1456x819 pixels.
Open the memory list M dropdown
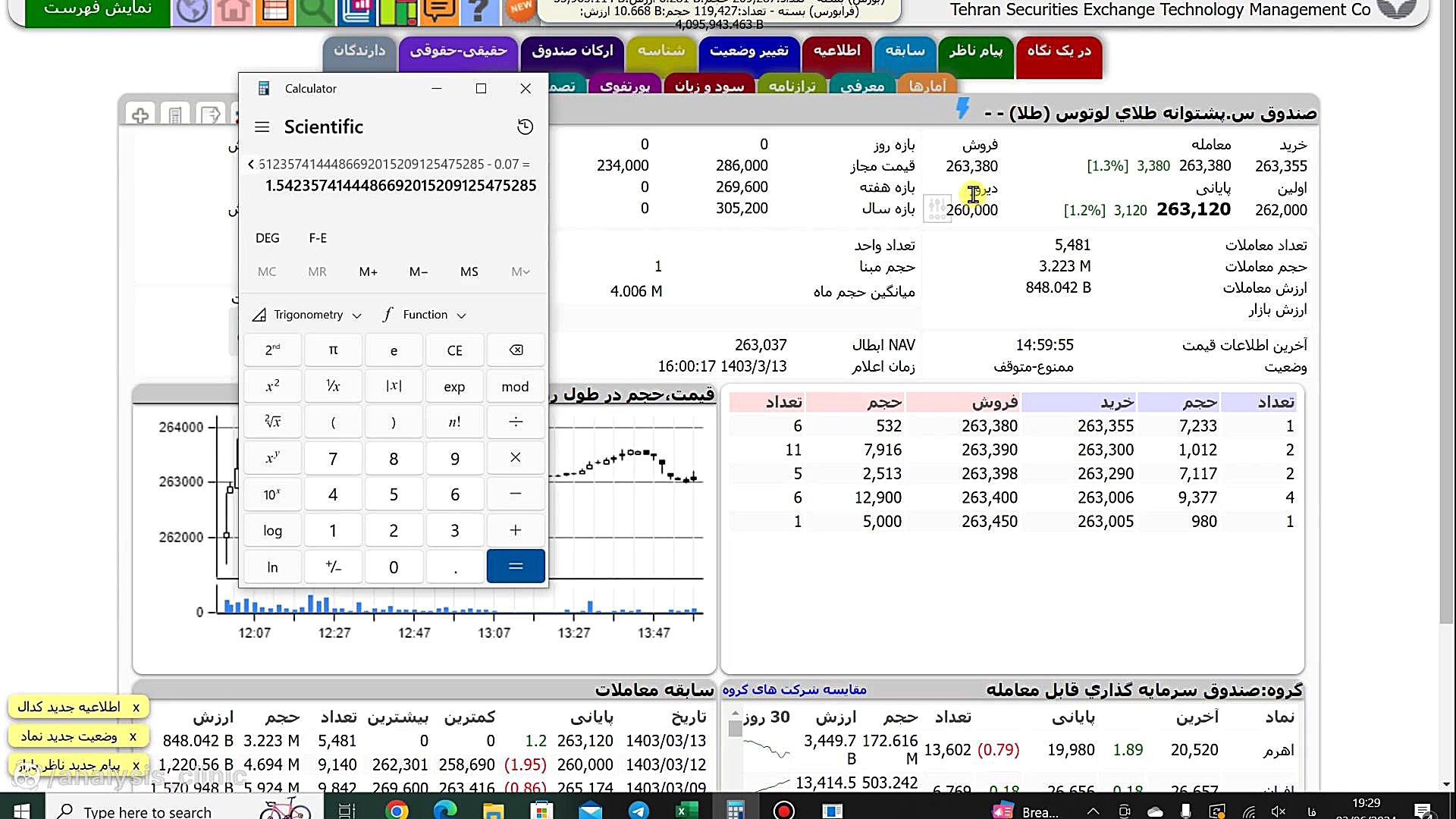coord(520,271)
